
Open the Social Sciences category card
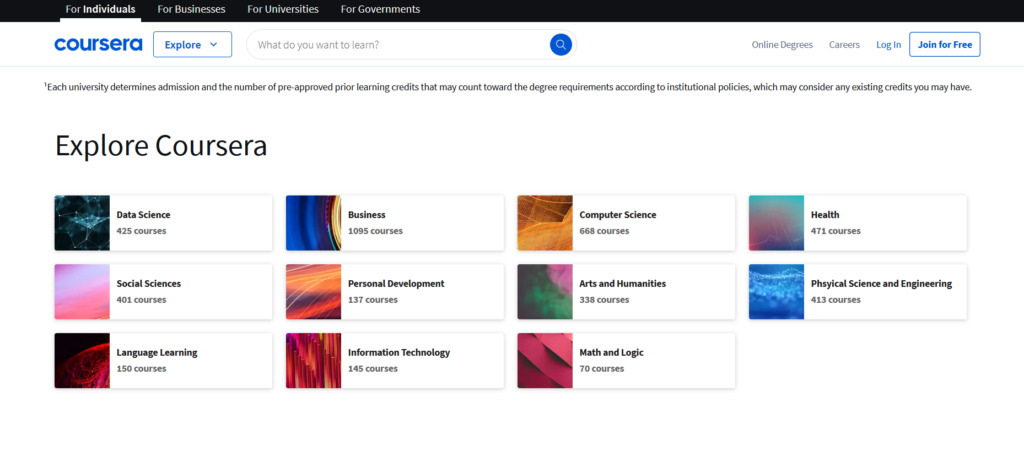click(163, 292)
